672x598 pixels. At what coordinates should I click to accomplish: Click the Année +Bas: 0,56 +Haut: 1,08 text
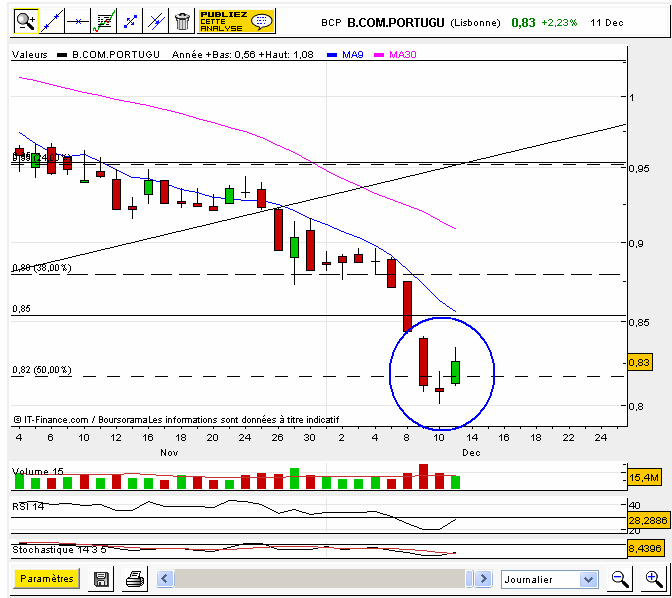tap(243, 54)
